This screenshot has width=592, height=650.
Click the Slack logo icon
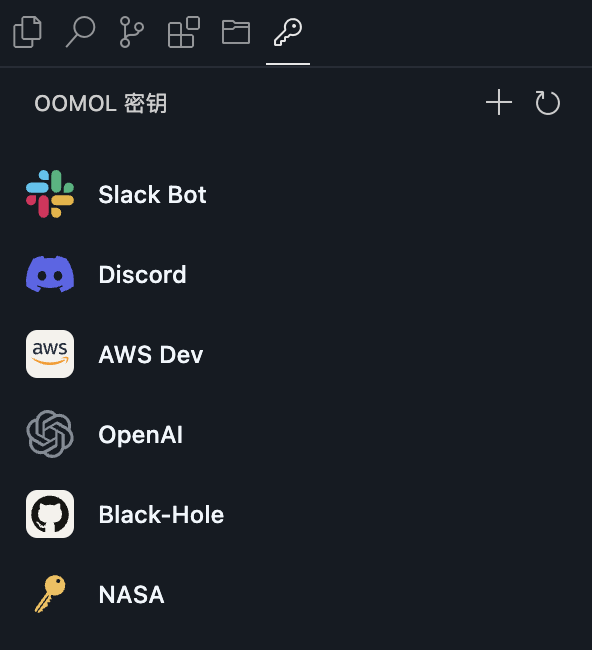click(x=50, y=194)
